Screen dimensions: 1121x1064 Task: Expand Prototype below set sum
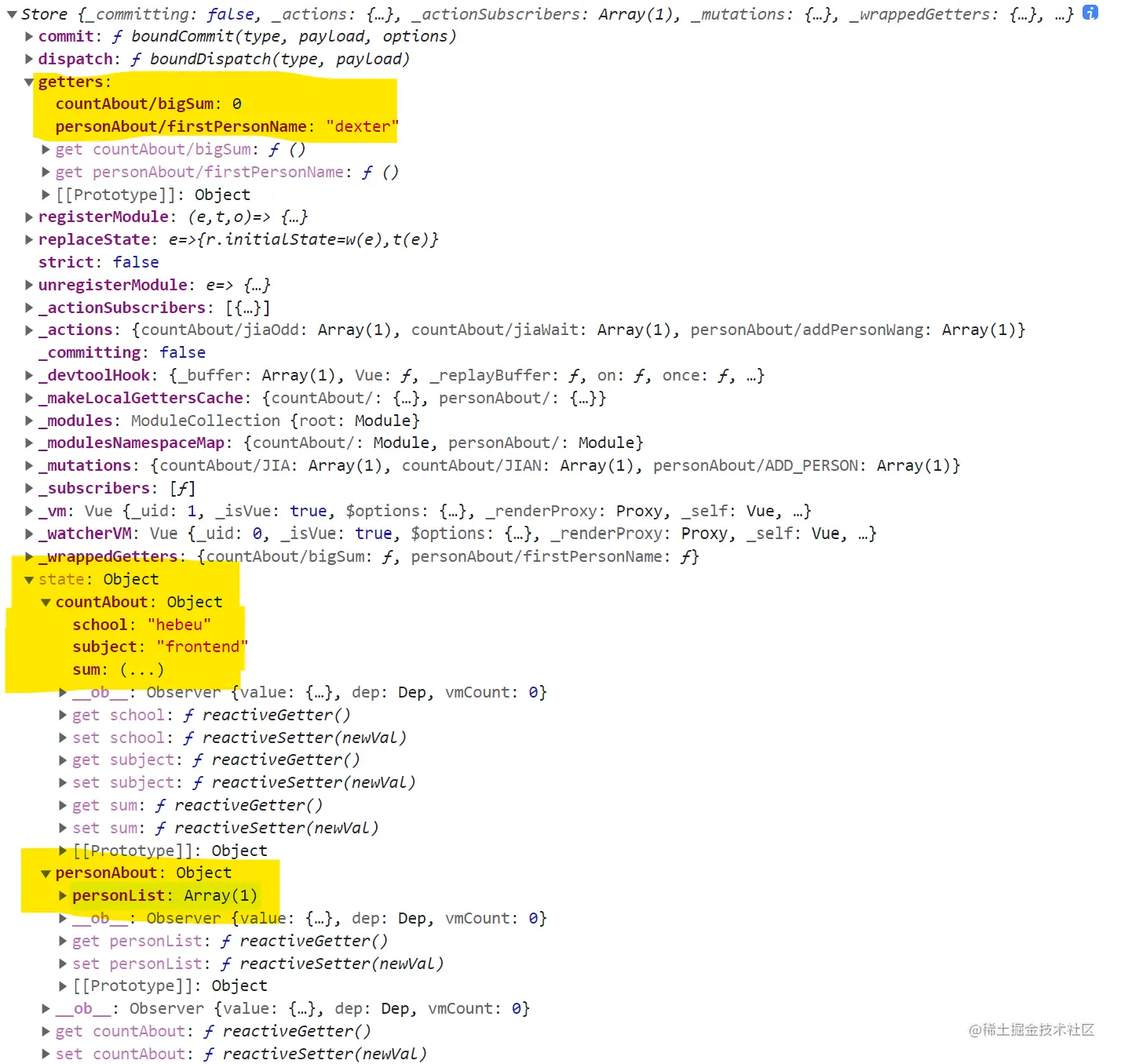tap(64, 851)
